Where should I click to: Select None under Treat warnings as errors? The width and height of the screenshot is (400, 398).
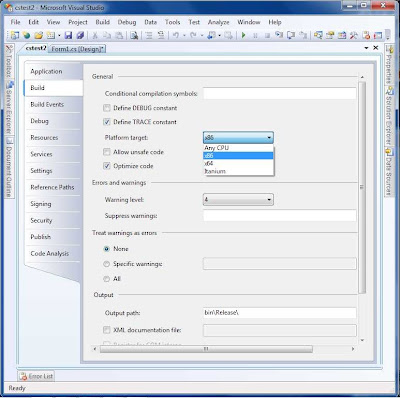[107, 249]
